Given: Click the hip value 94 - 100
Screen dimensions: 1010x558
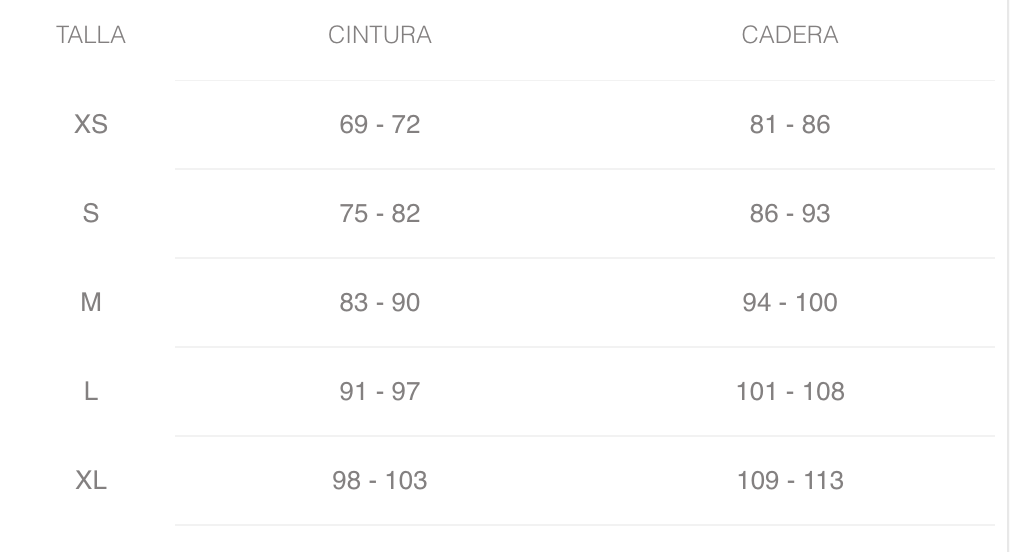Looking at the screenshot, I should [x=790, y=303].
